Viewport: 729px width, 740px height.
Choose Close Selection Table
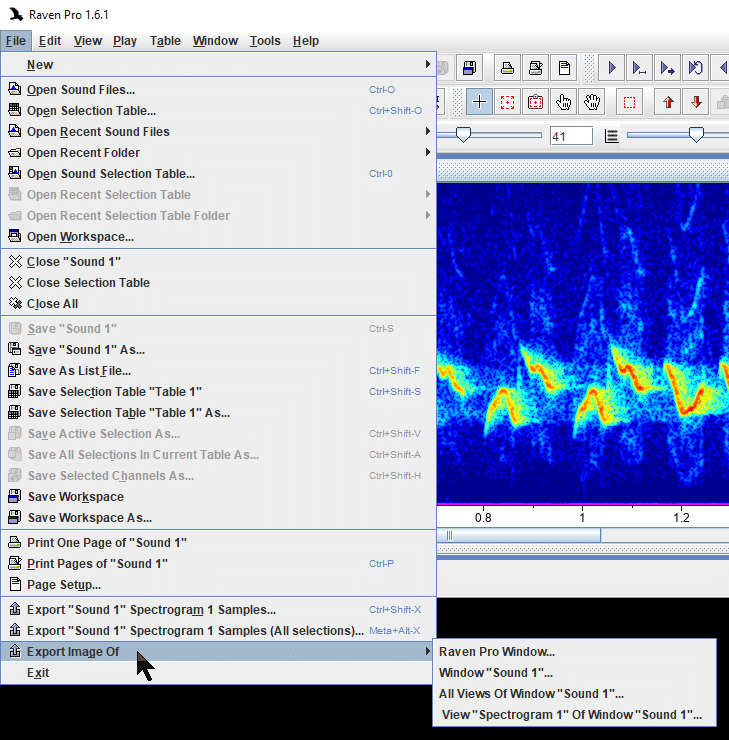point(218,283)
